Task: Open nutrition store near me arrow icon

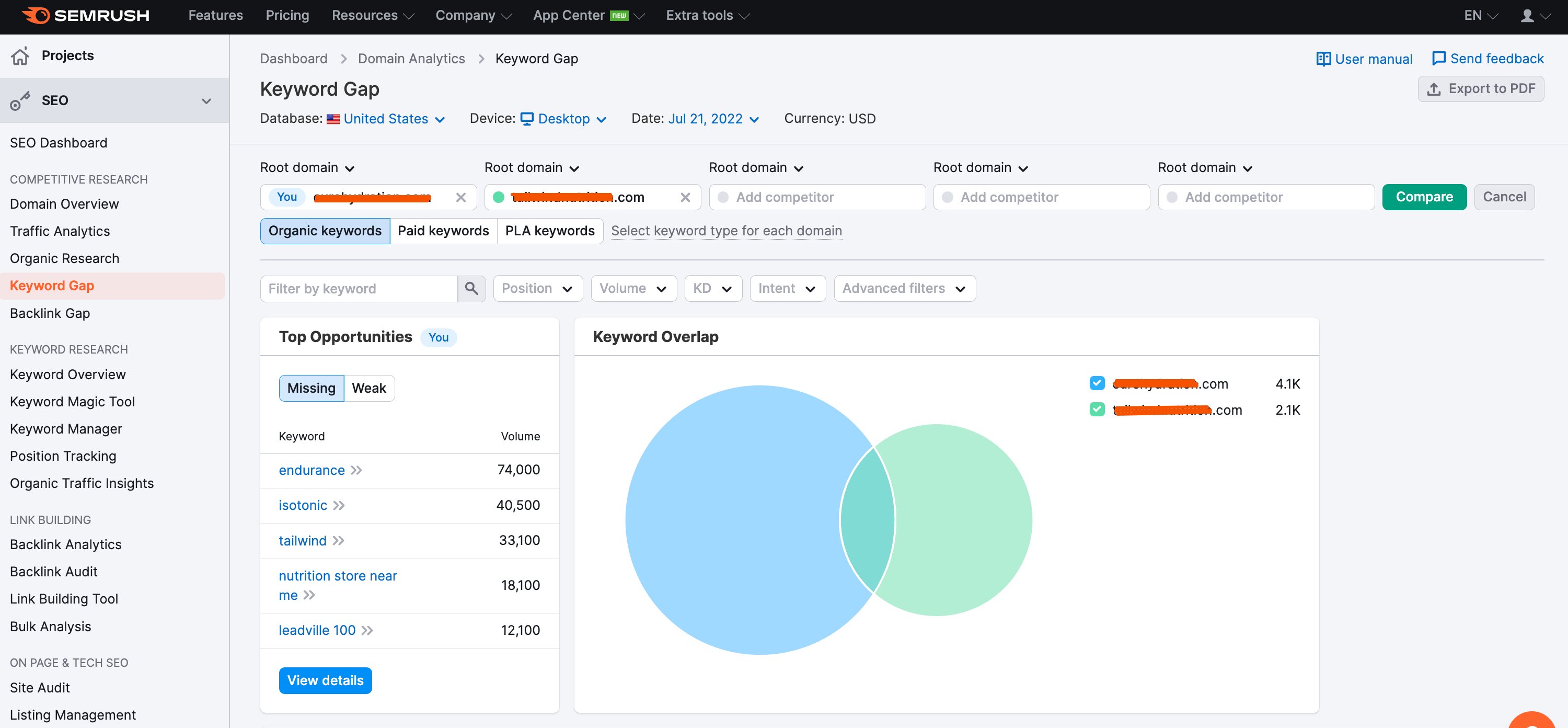Action: click(x=309, y=595)
